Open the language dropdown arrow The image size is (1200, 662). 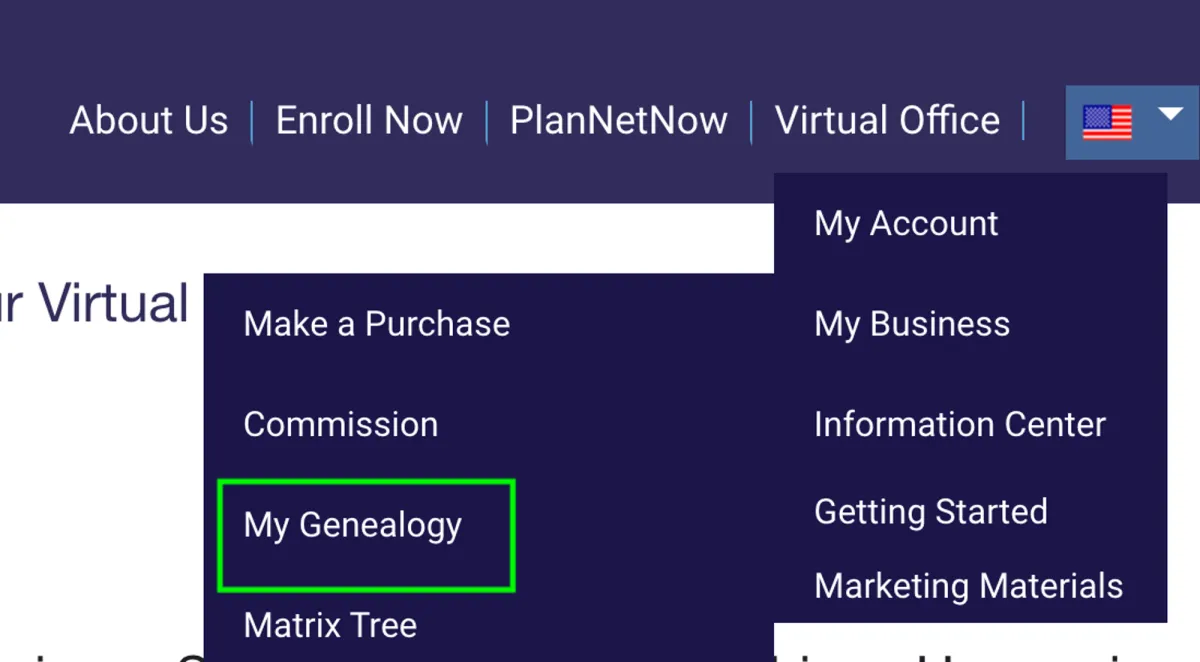pos(1170,115)
